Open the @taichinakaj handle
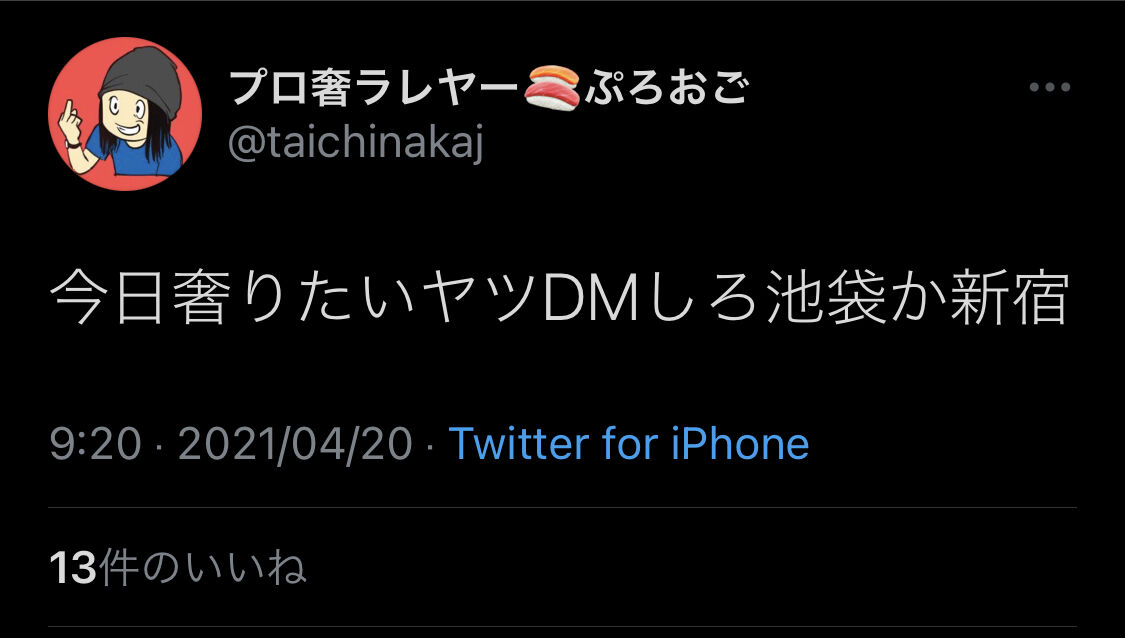 355,141
